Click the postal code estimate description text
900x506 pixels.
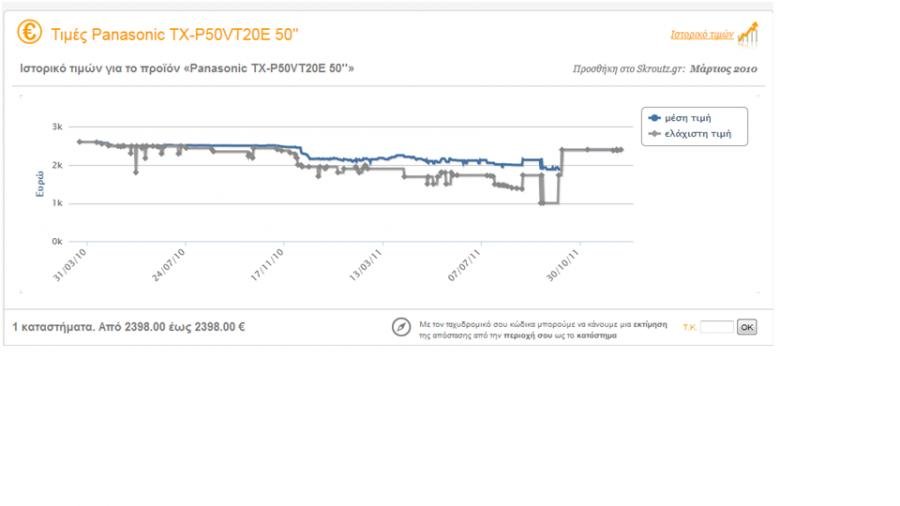point(543,330)
